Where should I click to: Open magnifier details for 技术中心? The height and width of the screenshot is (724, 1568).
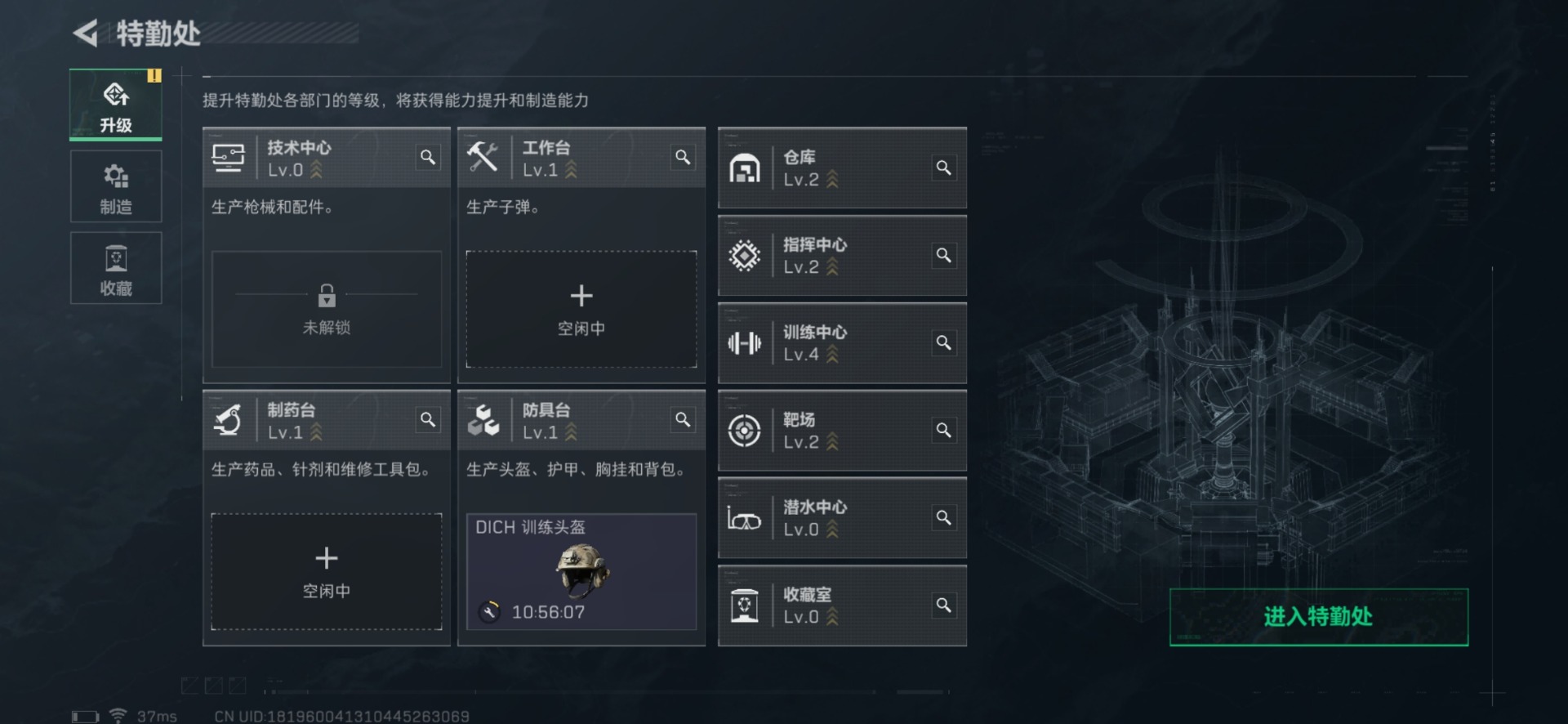pos(428,157)
